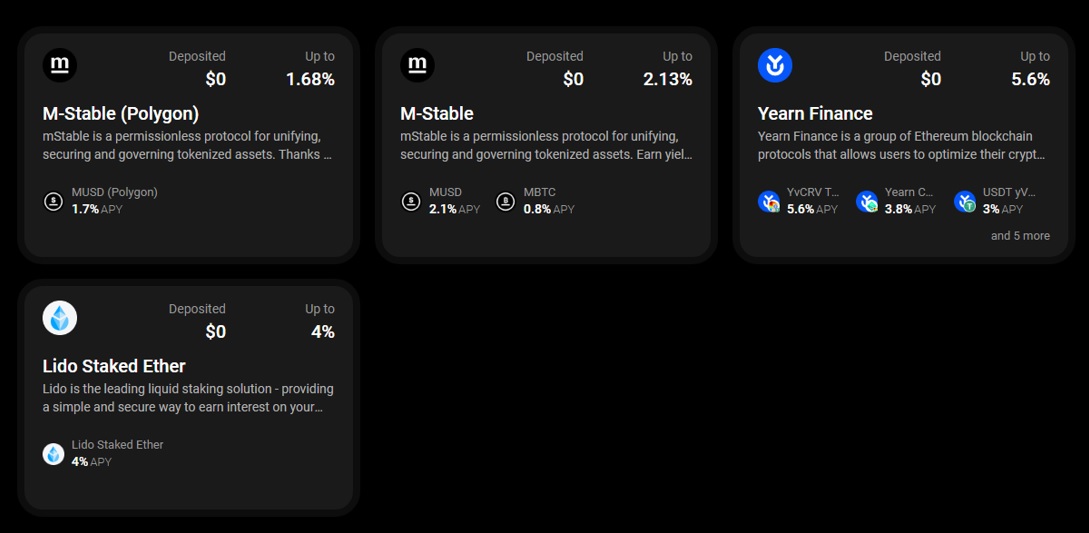Click the 5.6% maximum yield on Yearn Finance

[1031, 79]
